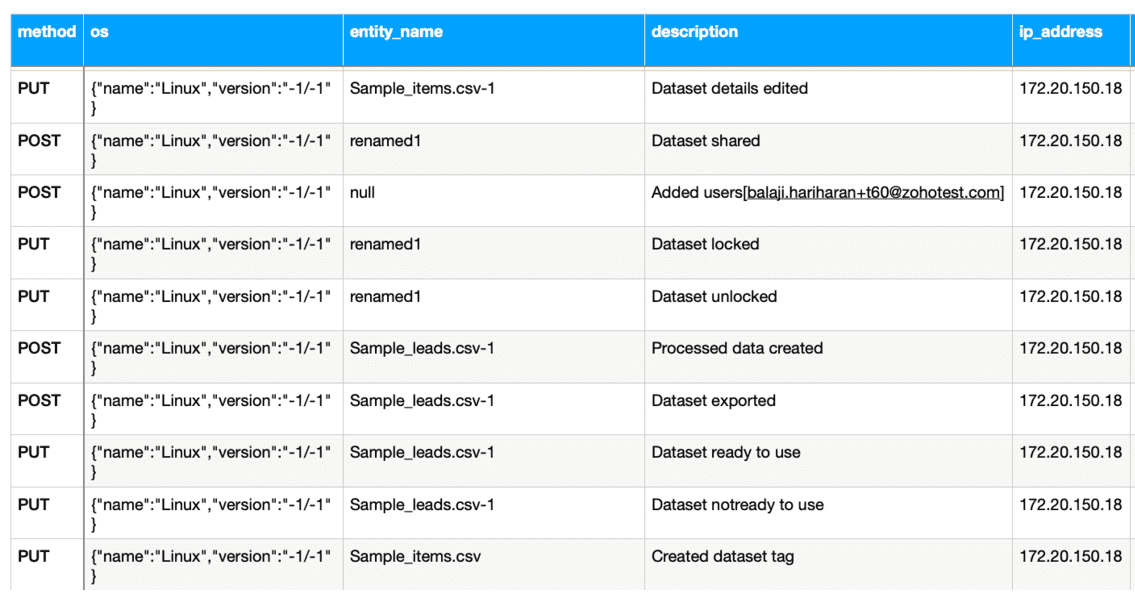Click the method column header
The width and height of the screenshot is (1135, 593).
(46, 32)
